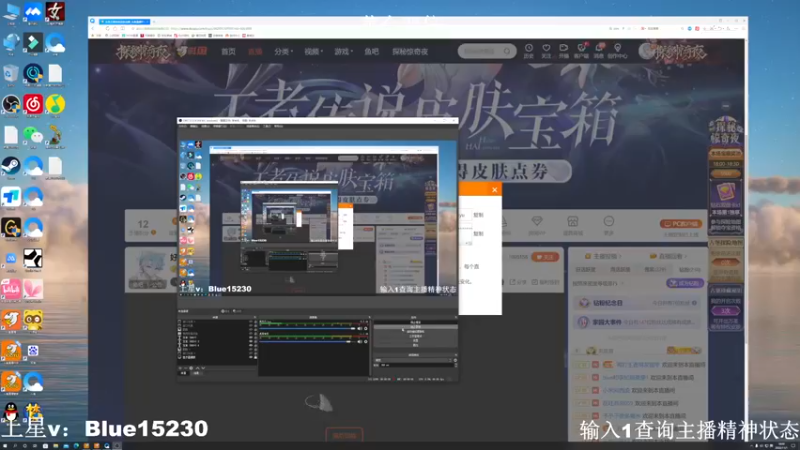Launch the ToDesk desktop shortcut
The image size is (800, 450).
tap(11, 196)
